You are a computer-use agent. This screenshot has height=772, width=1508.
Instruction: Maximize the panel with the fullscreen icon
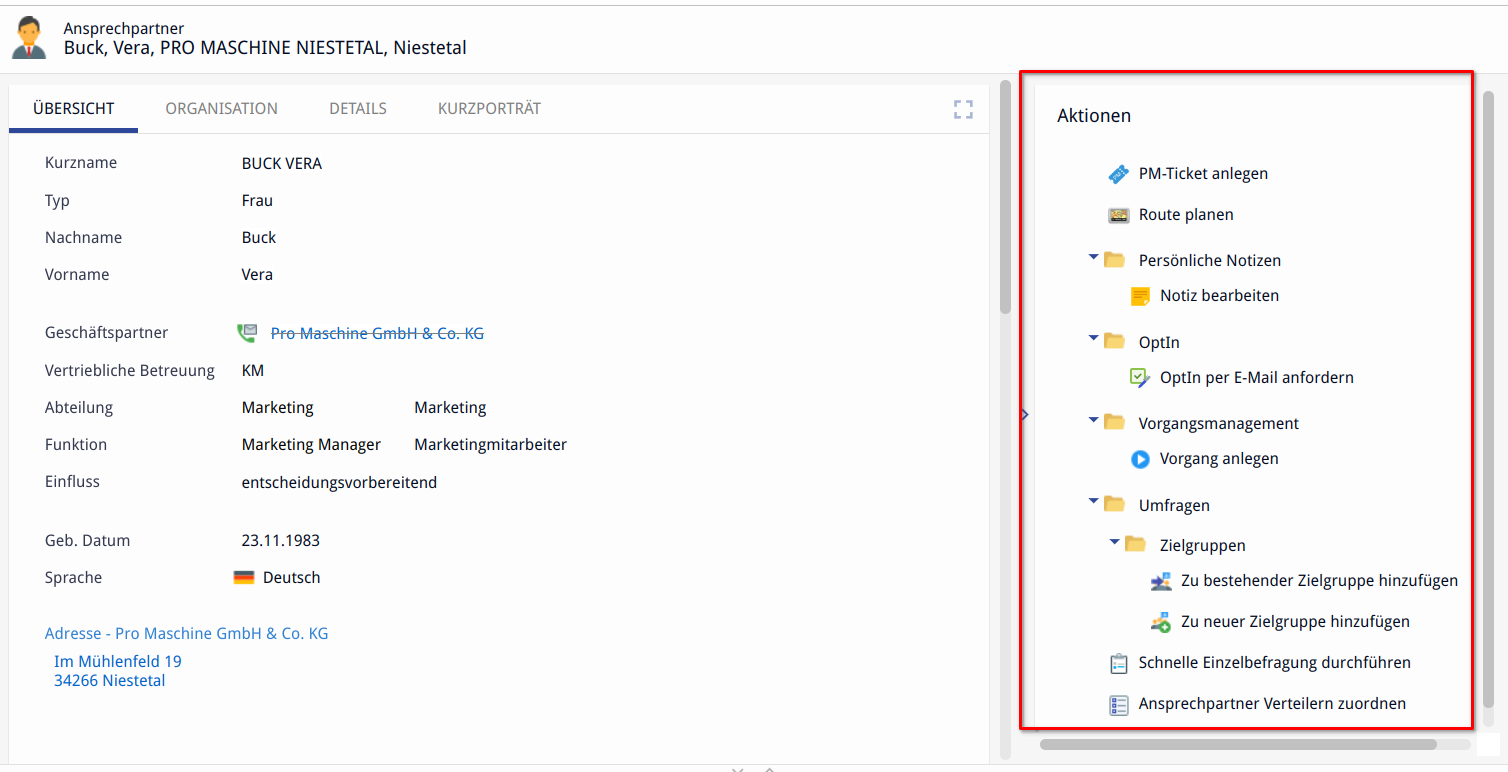963,110
